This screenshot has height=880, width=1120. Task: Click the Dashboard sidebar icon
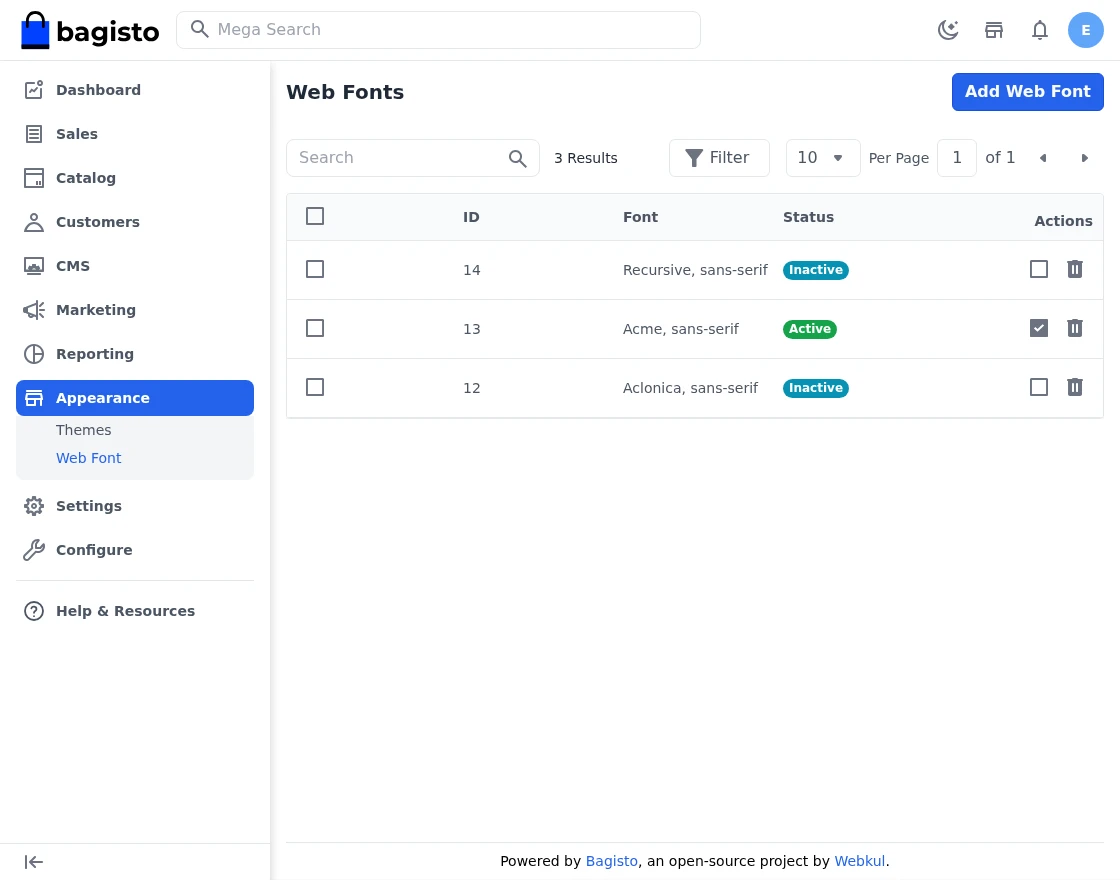coord(34,90)
